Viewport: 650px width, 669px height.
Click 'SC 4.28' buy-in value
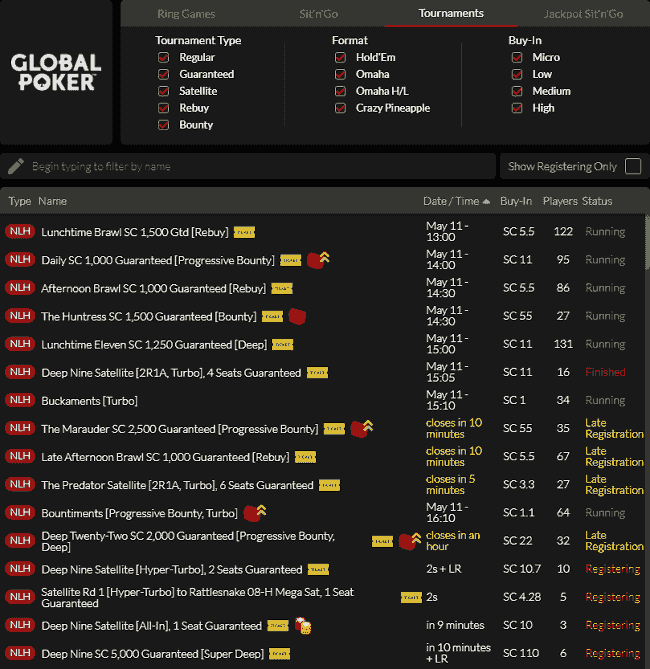pos(522,597)
